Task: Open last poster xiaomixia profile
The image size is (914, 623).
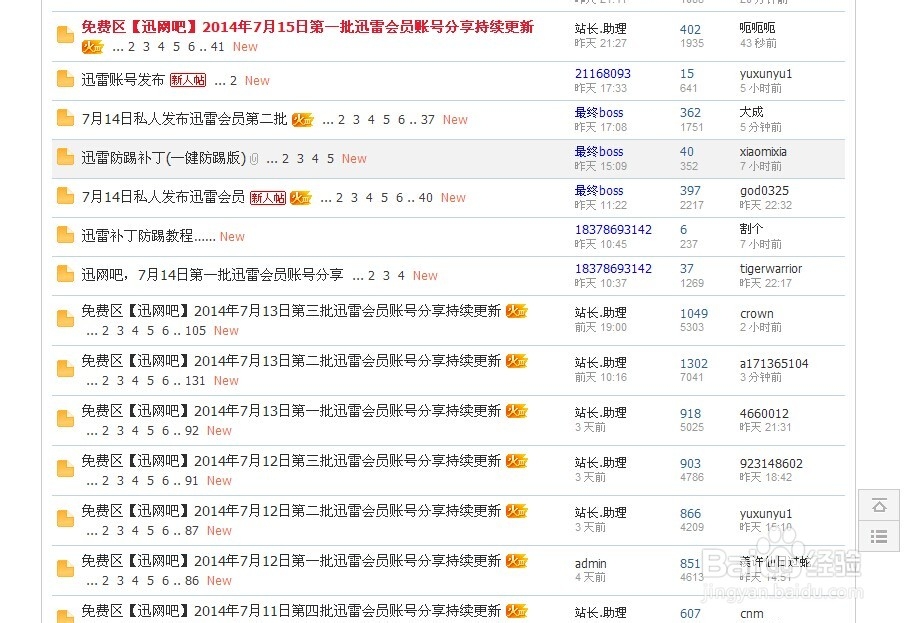Action: [x=763, y=152]
